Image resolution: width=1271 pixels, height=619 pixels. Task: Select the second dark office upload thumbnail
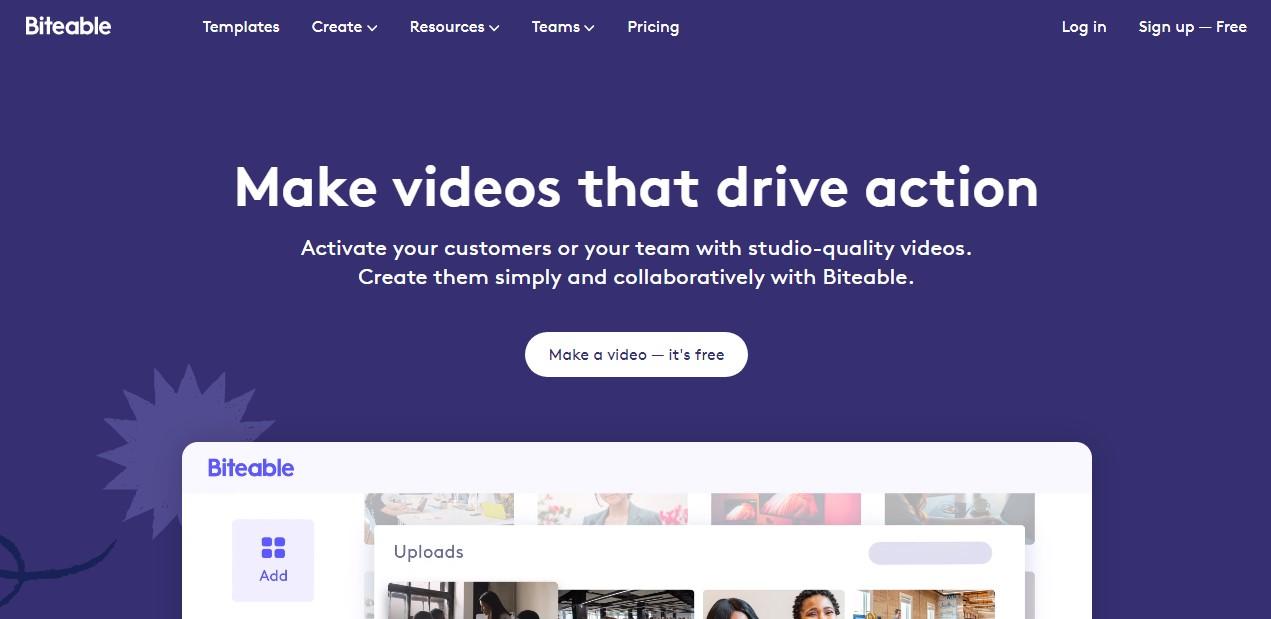pos(626,604)
